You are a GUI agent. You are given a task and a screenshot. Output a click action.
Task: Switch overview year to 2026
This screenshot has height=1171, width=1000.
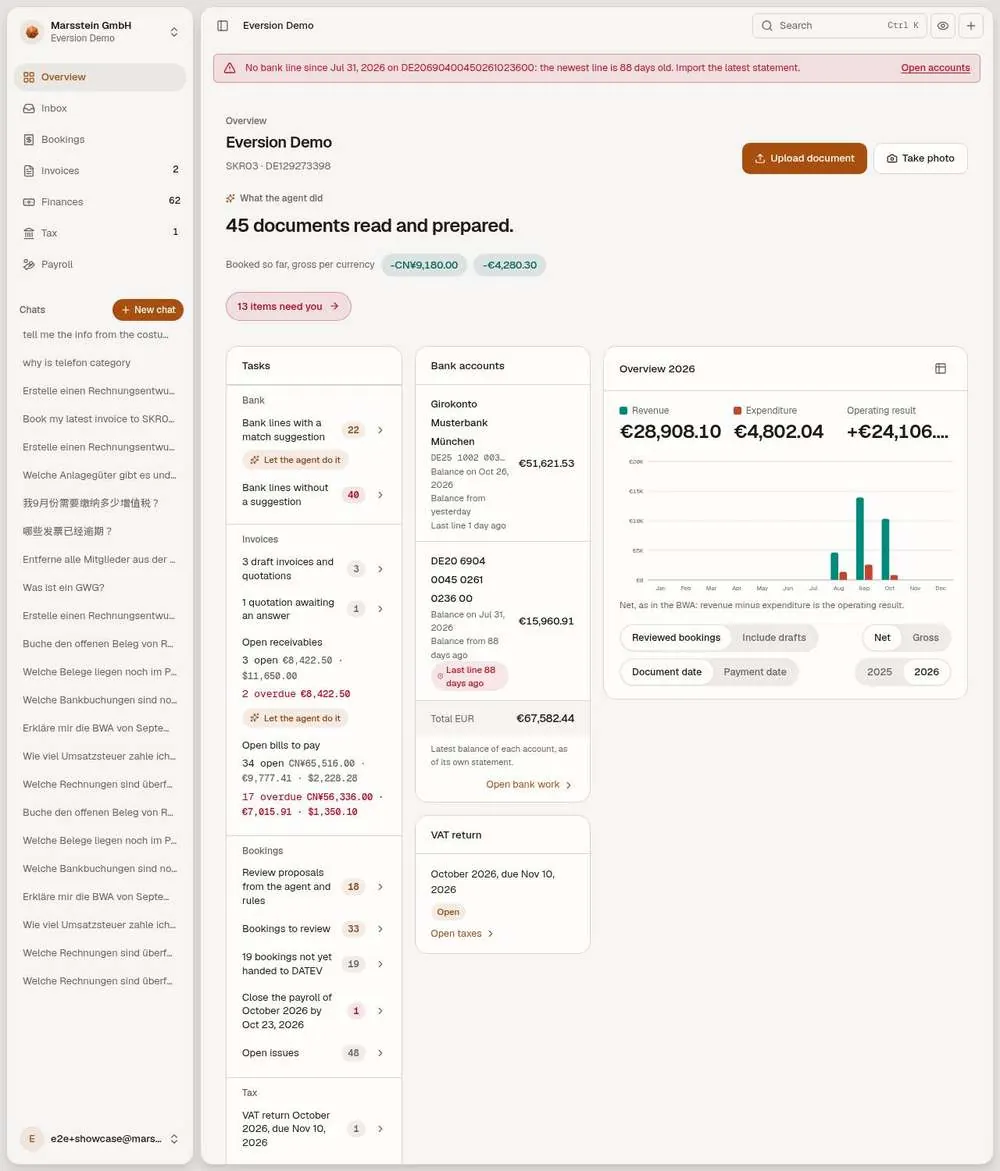926,672
